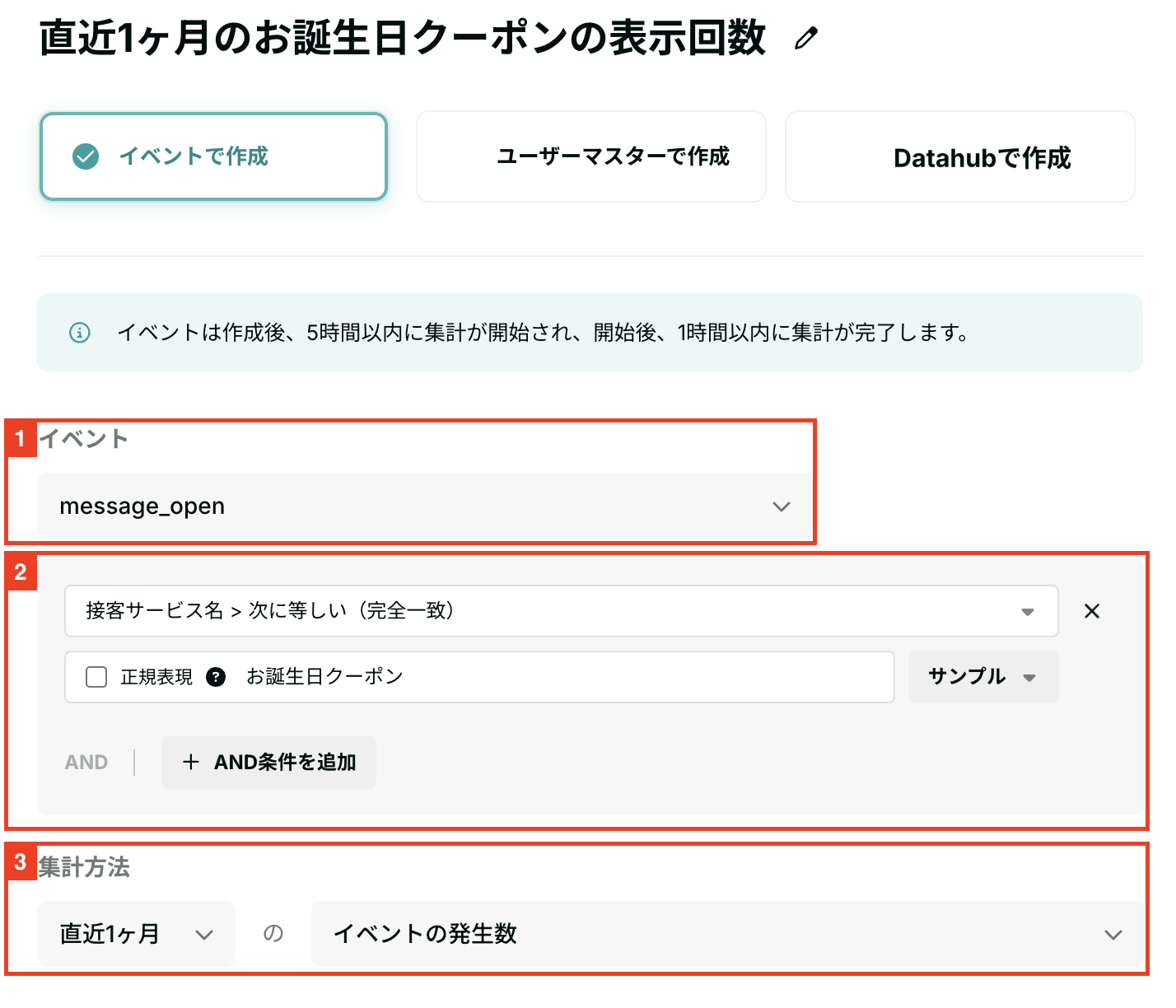Toggle the 正規表現 checkbox
The image size is (1176, 1008).
click(96, 677)
